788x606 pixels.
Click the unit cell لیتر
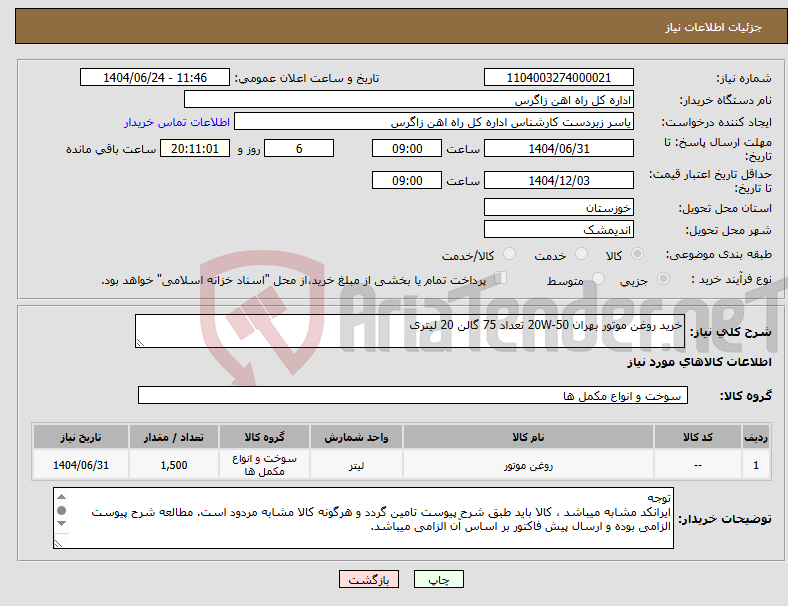[x=356, y=465]
